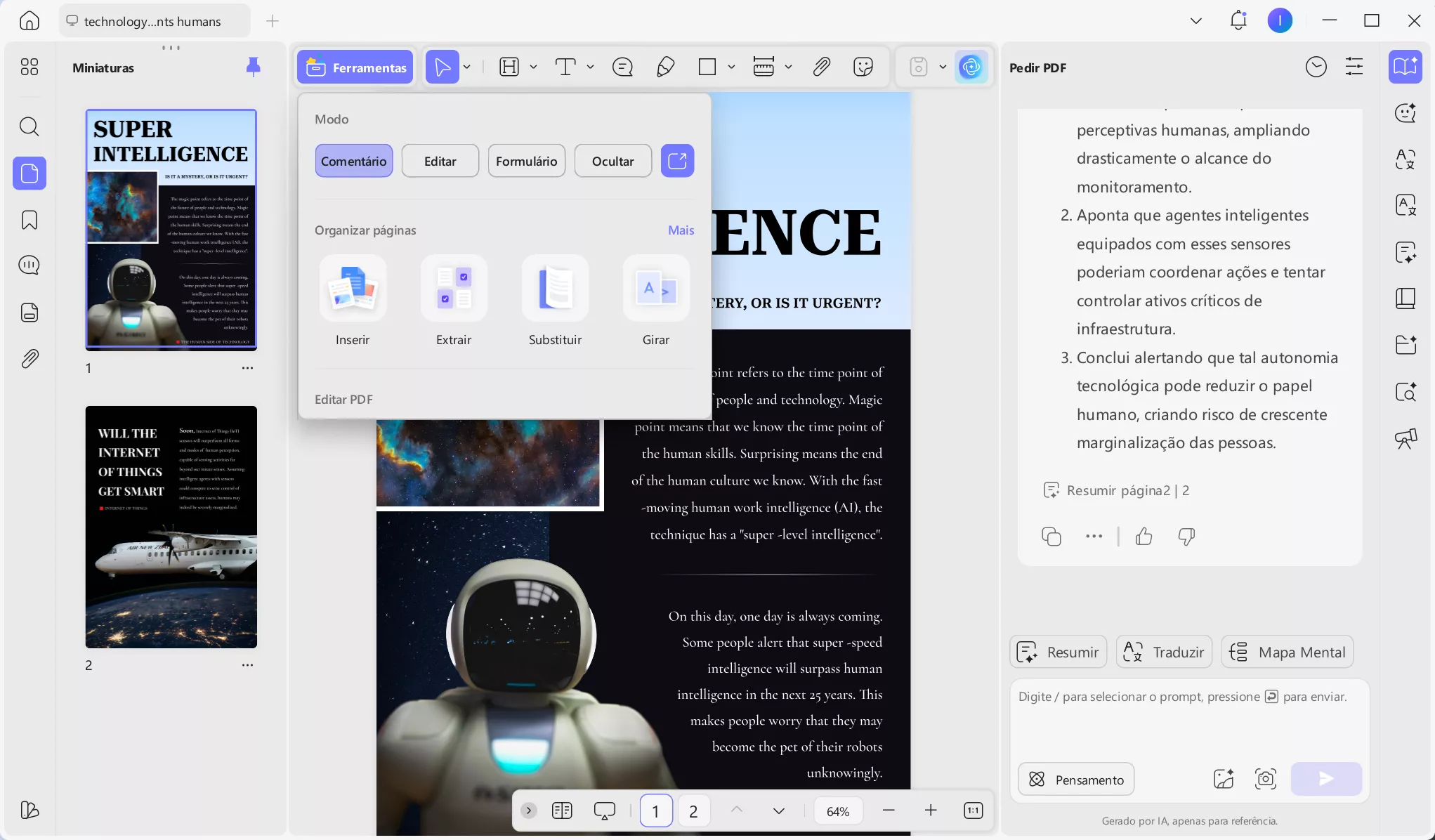Click the Mais link
Screen dimensions: 1435x840
point(681,230)
